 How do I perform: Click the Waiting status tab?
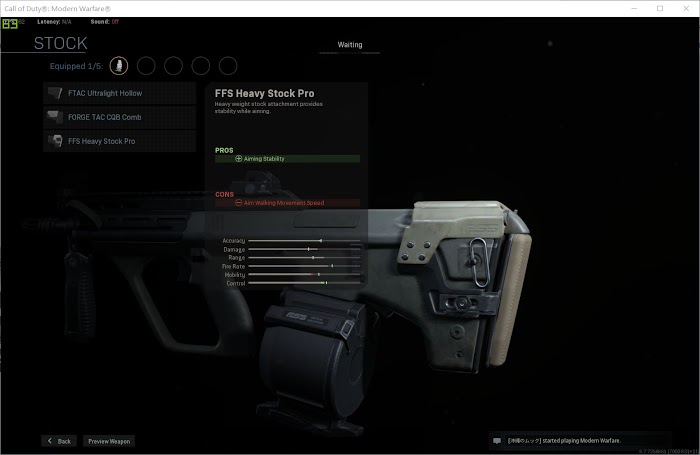click(x=350, y=45)
